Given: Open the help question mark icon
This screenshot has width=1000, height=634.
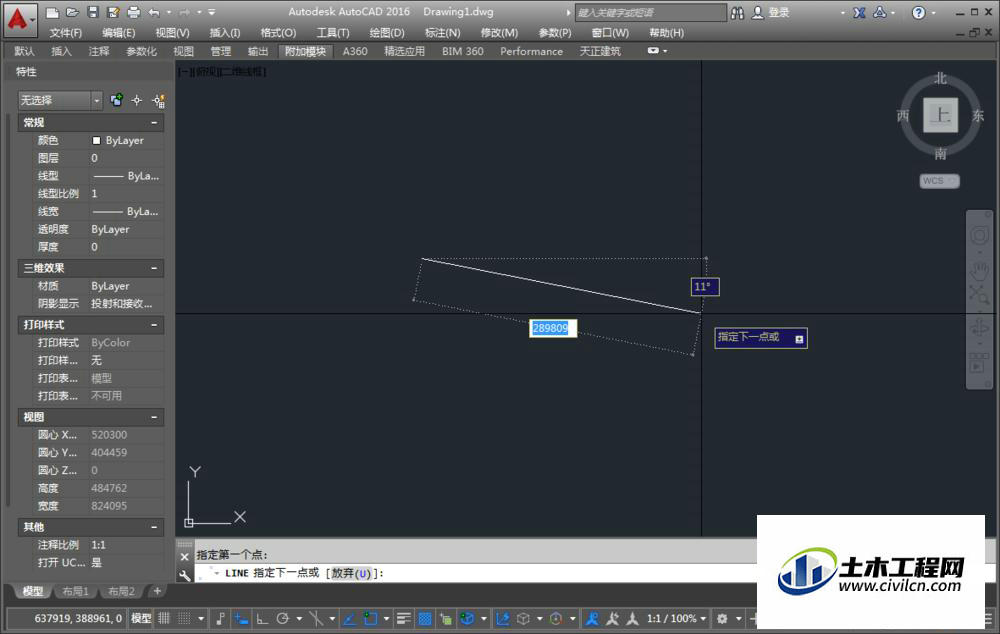Looking at the screenshot, I should (918, 13).
